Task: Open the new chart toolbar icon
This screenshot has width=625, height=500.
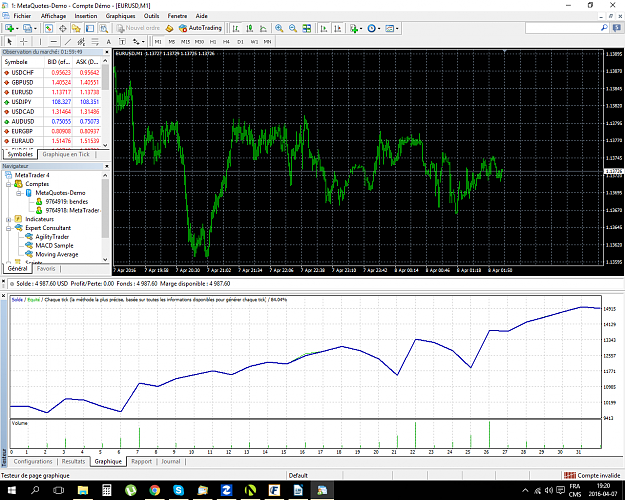Action: (x=9, y=28)
